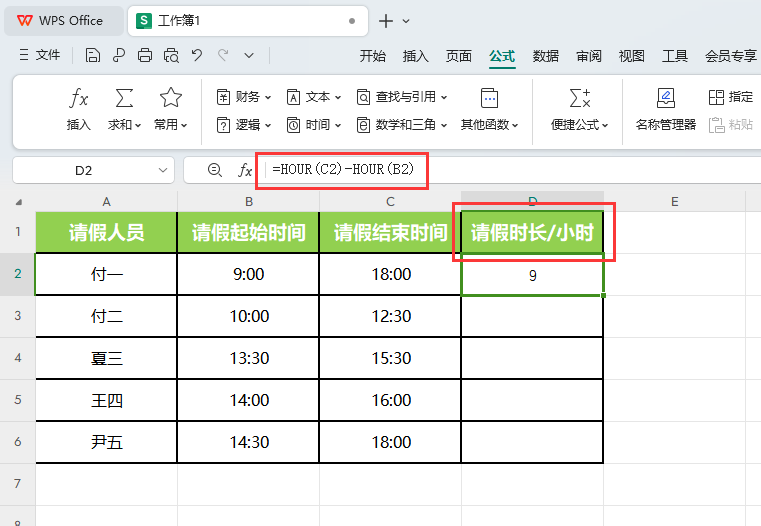Select column E header
761x526 pixels.
(675, 202)
